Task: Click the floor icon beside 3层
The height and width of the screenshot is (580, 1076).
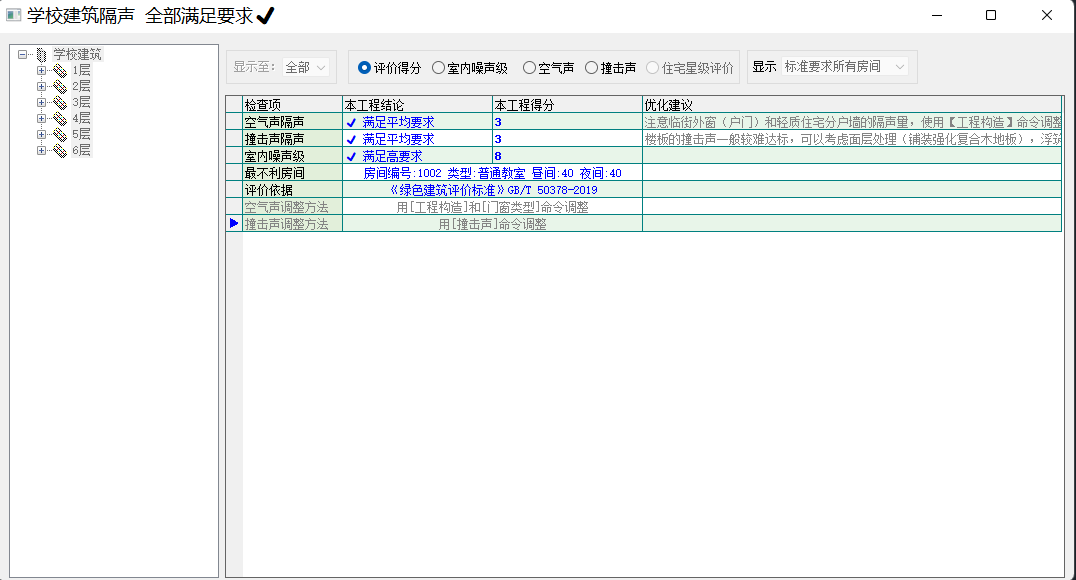Action: tap(59, 103)
